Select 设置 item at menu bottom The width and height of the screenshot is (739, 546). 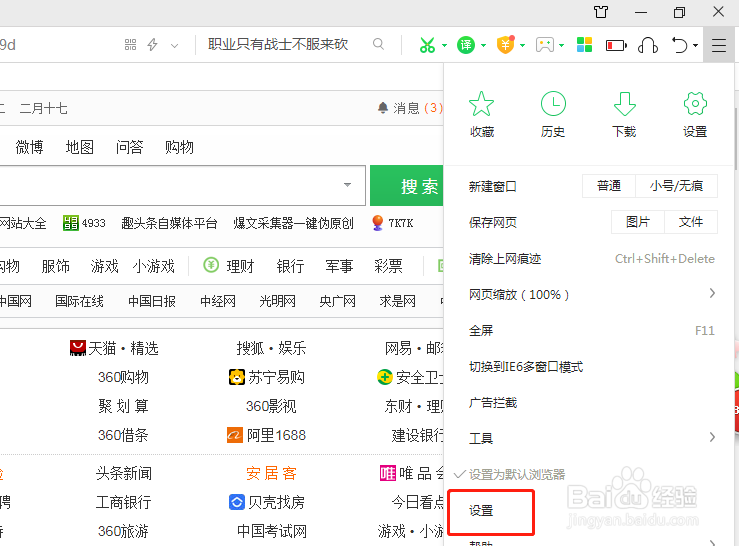click(x=481, y=511)
